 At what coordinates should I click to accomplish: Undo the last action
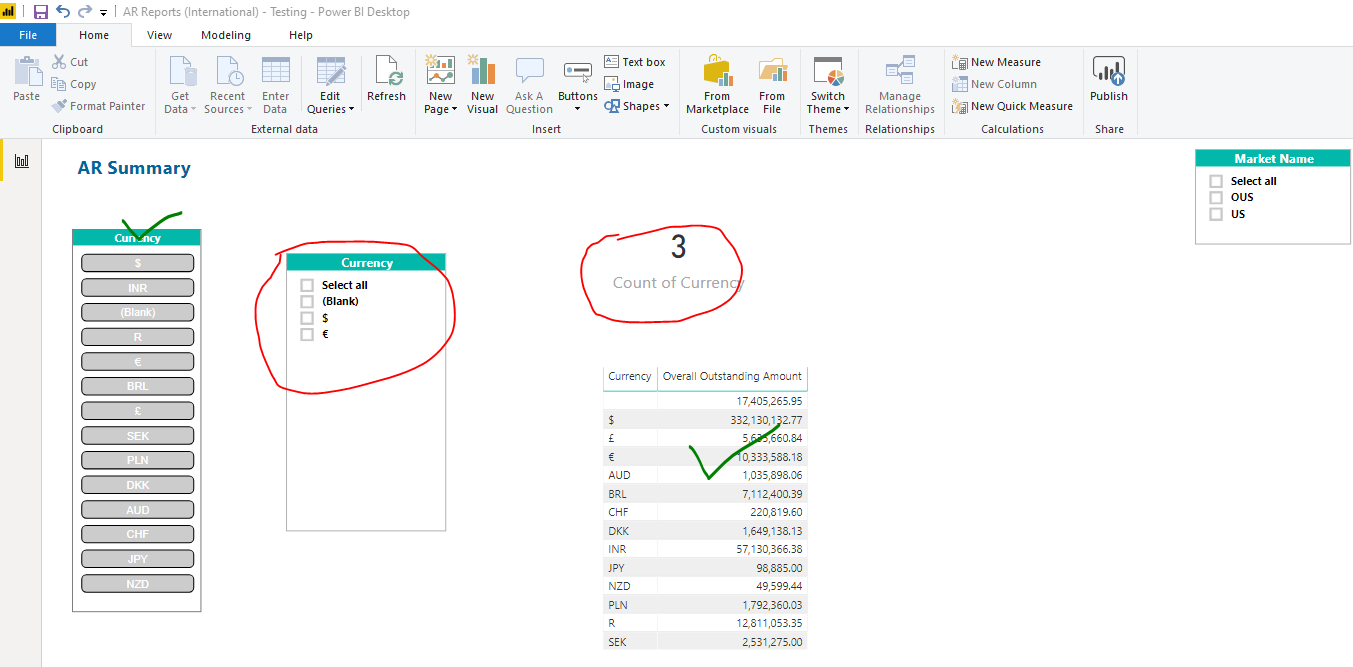[x=63, y=12]
